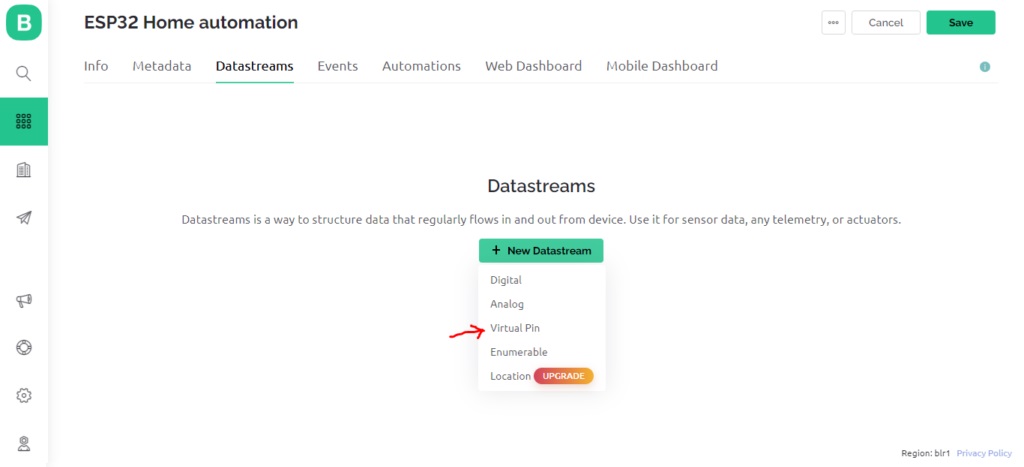Select Enumerable datastream option
Screen dimensions: 1024x467
[519, 352]
